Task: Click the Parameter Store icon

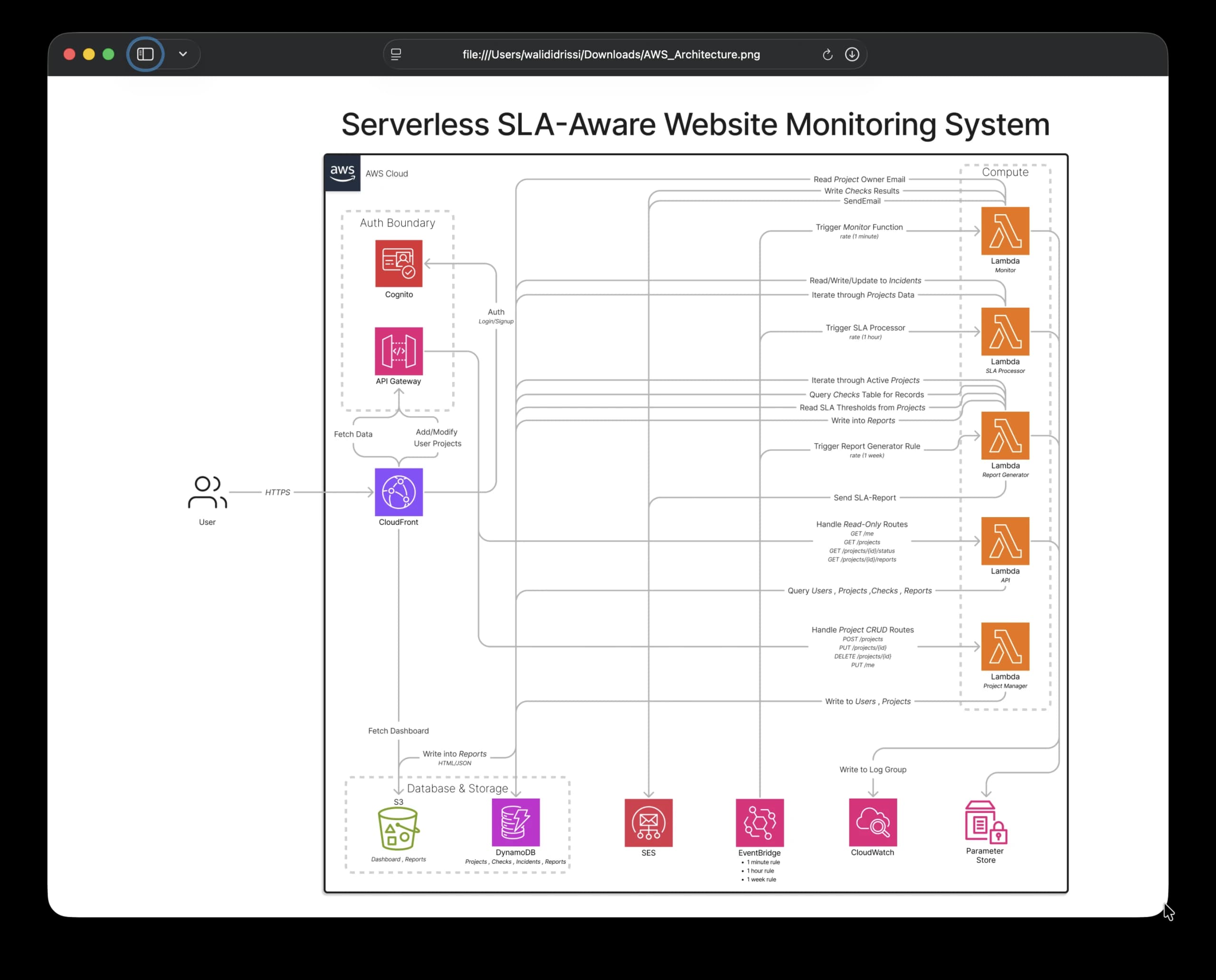Action: pos(986,822)
